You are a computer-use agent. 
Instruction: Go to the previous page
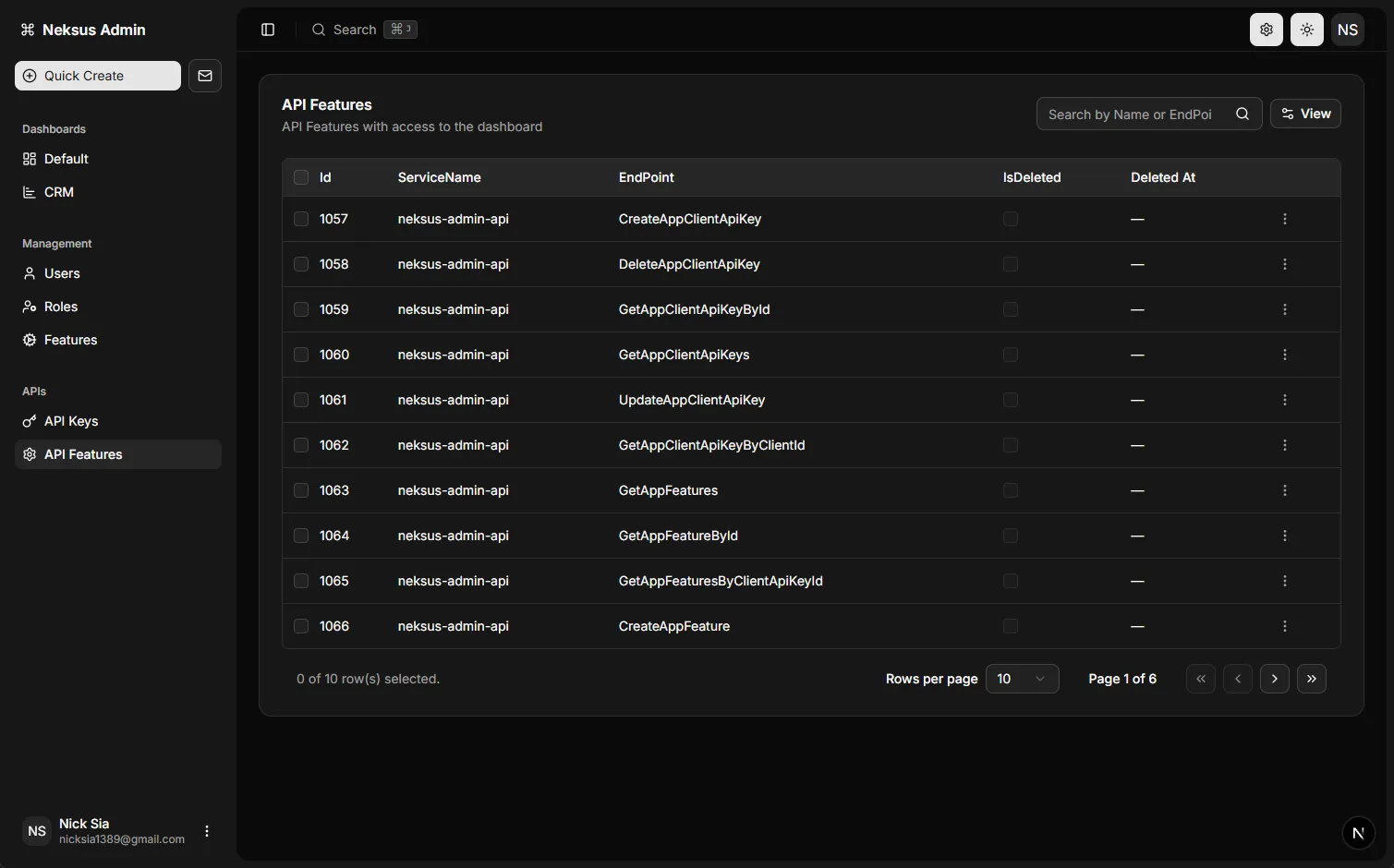(1238, 679)
